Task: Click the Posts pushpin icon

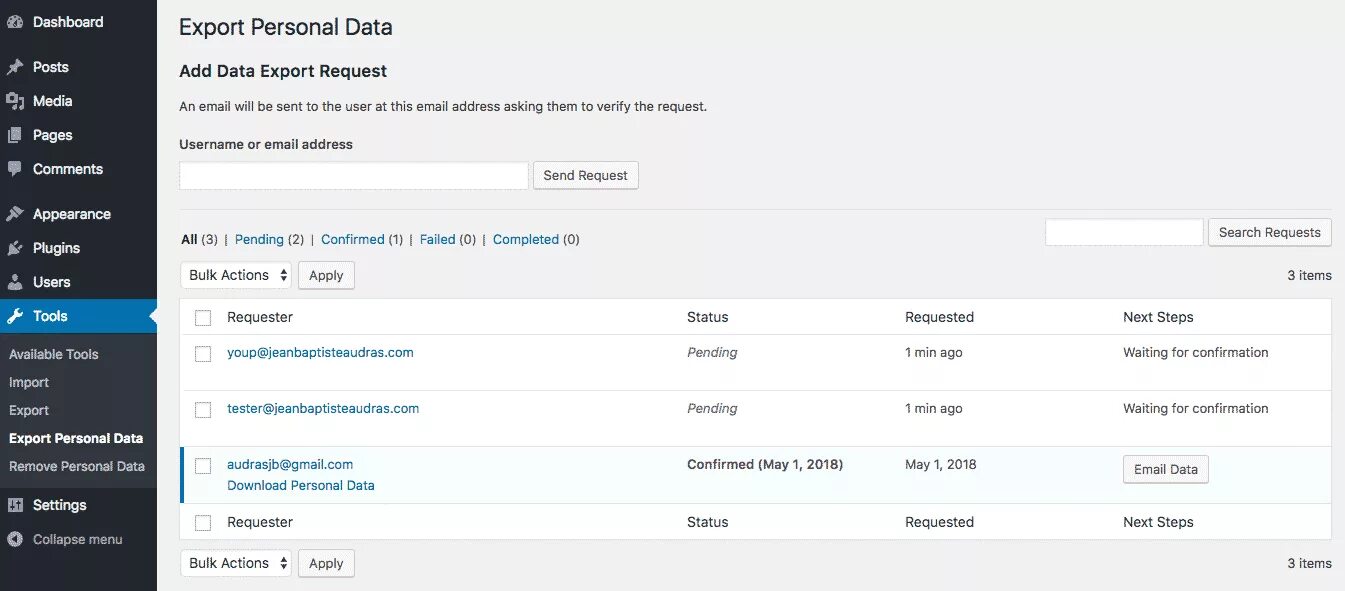Action: click(15, 67)
